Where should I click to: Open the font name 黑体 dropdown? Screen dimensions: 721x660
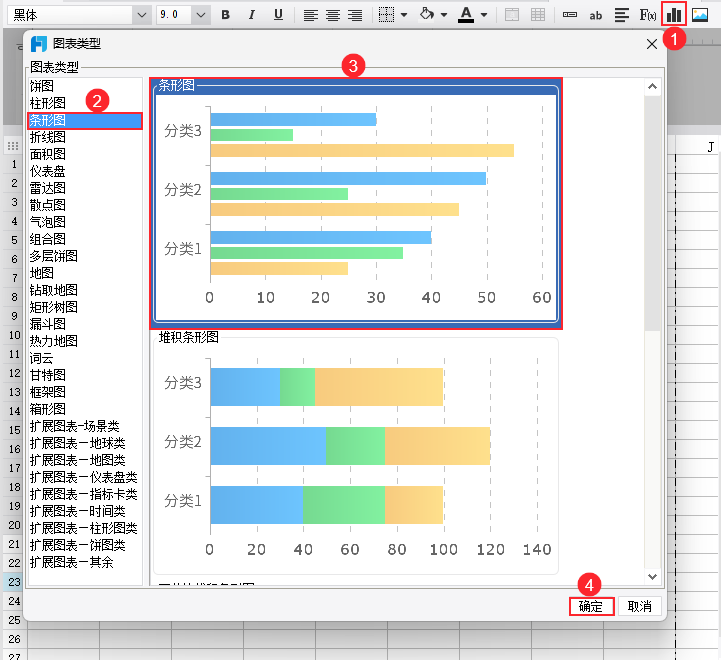coord(142,15)
